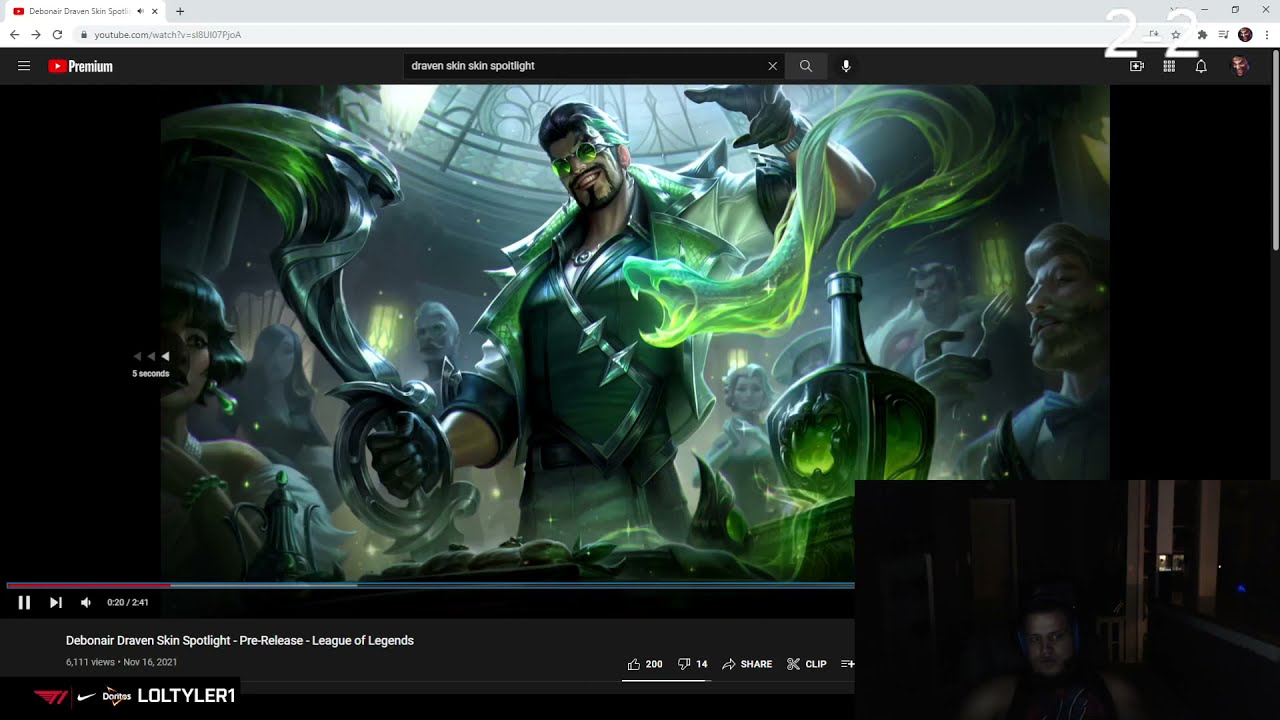Viewport: 1280px width, 720px height.
Task: Open Chrome profile avatar
Action: (x=1245, y=34)
